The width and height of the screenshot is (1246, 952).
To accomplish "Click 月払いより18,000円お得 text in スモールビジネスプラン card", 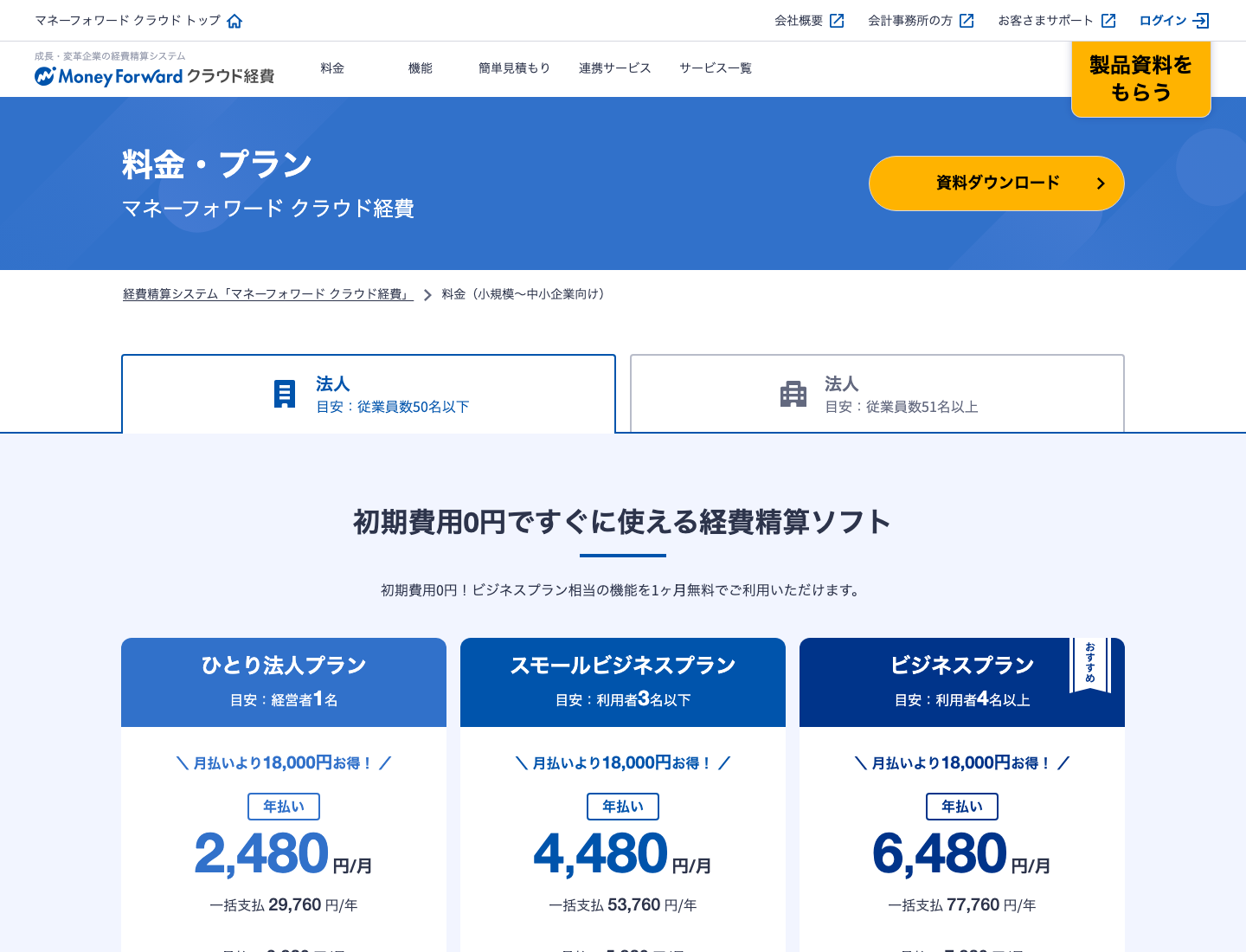I will coord(623,763).
